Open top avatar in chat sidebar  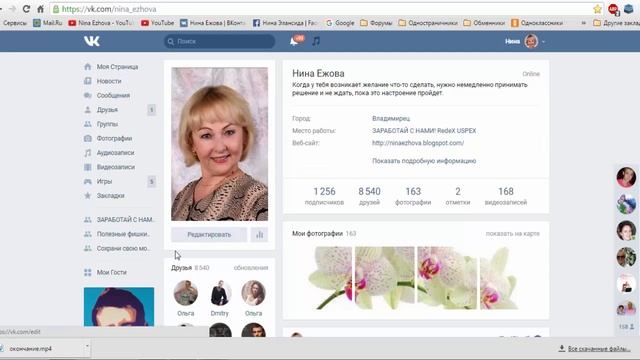[x=626, y=177]
